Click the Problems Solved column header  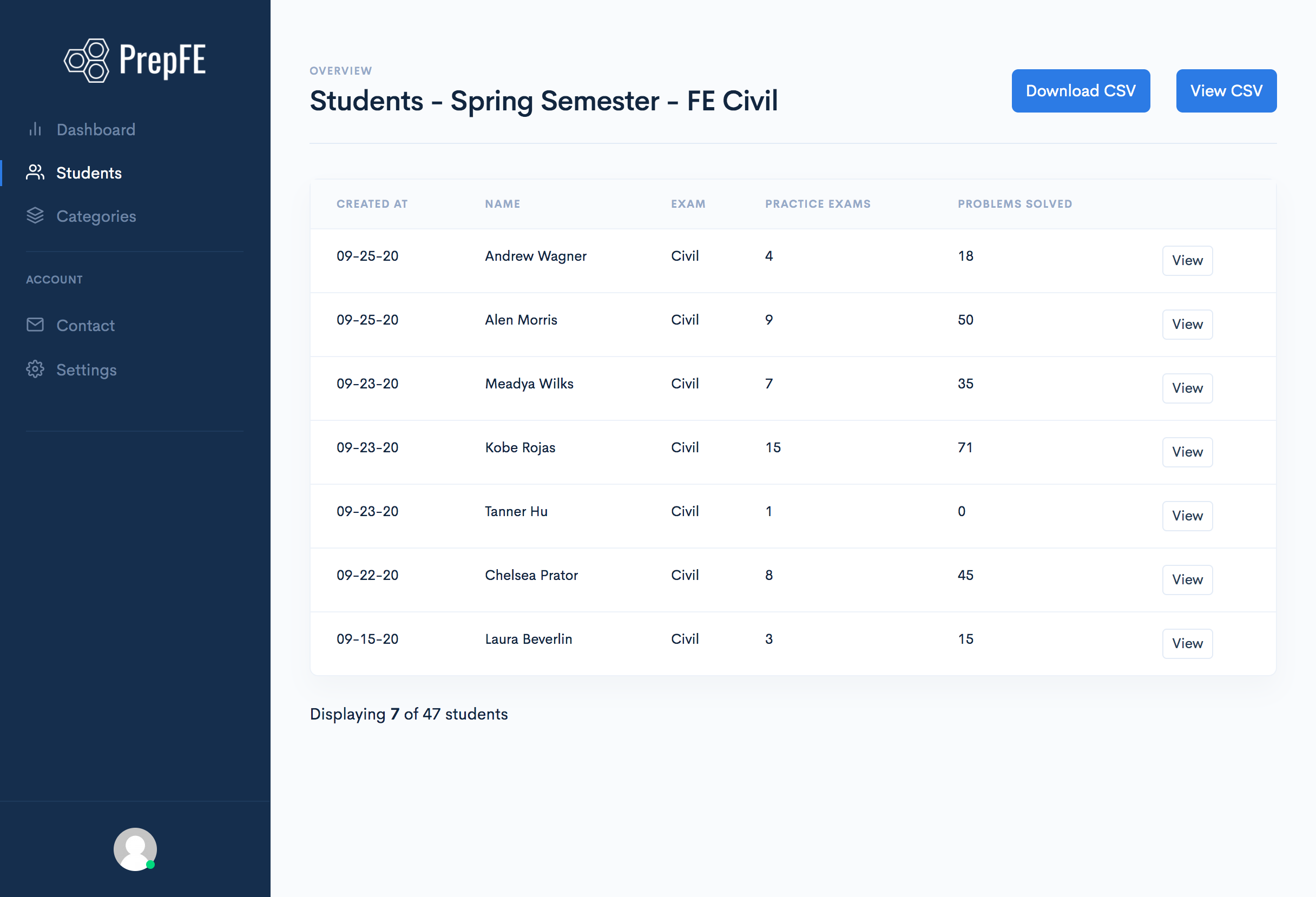pos(1014,204)
